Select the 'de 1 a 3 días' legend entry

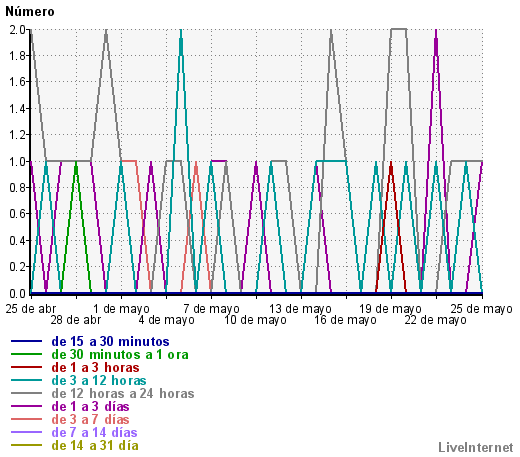click(90, 407)
